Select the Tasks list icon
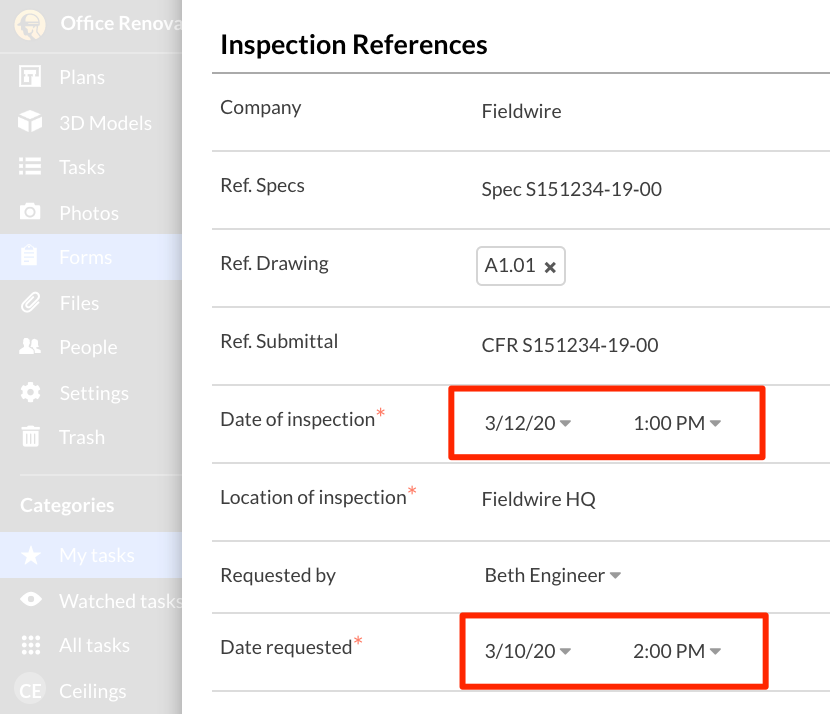 [x=31, y=167]
